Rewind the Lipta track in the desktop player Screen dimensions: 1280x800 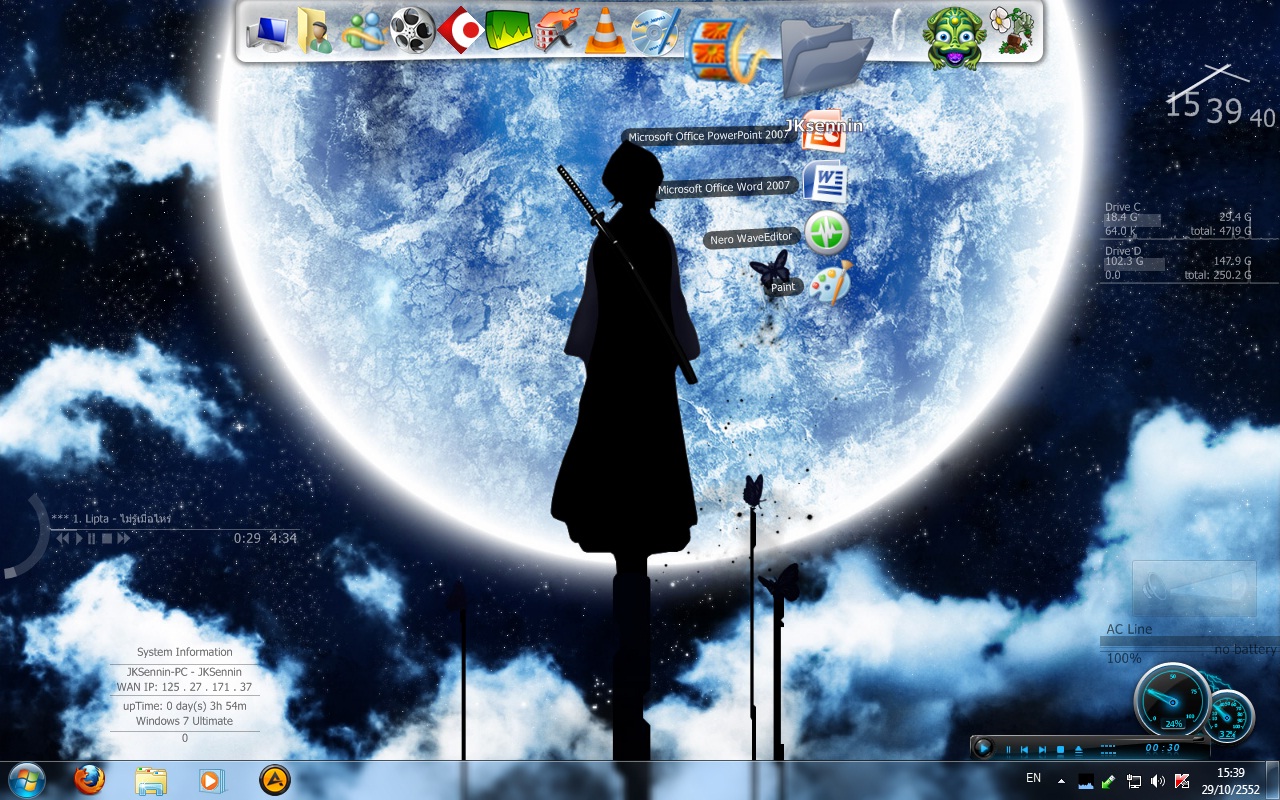pyautogui.click(x=63, y=539)
